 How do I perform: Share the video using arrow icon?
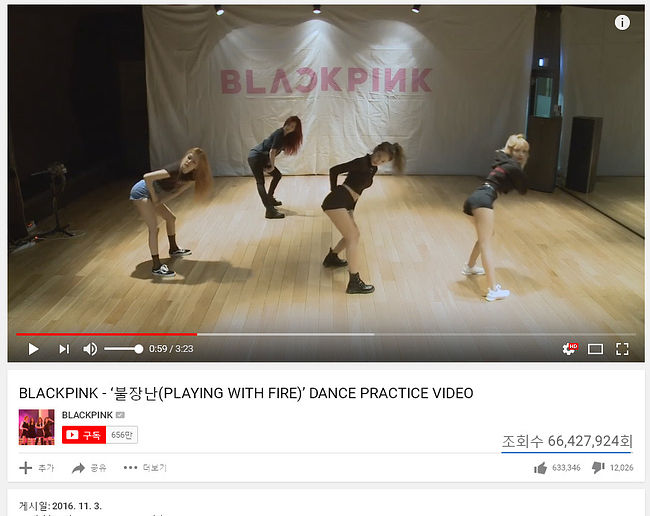pyautogui.click(x=89, y=468)
